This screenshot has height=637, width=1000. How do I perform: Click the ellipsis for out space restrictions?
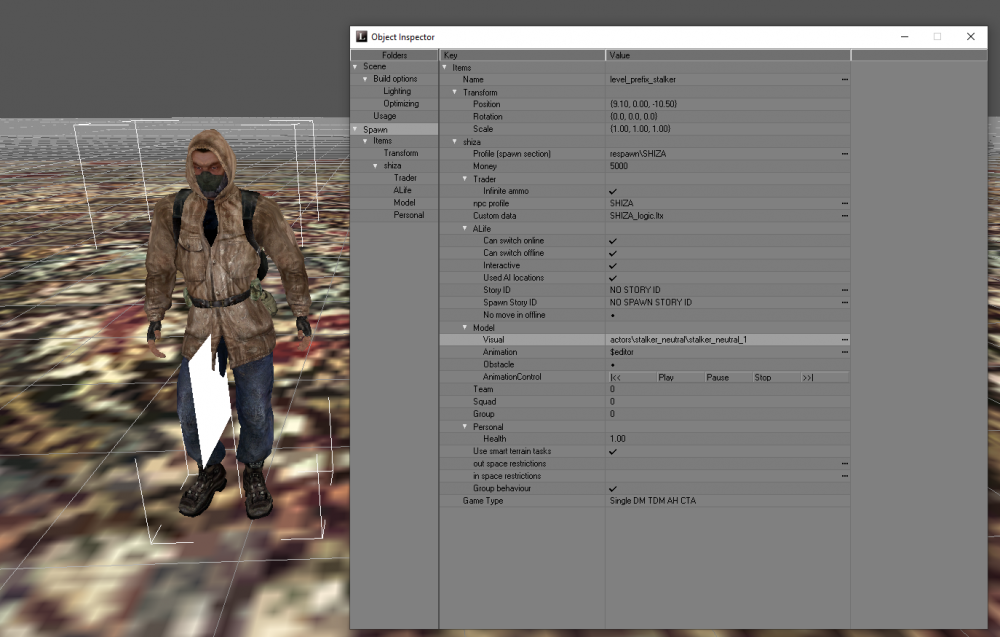844,464
